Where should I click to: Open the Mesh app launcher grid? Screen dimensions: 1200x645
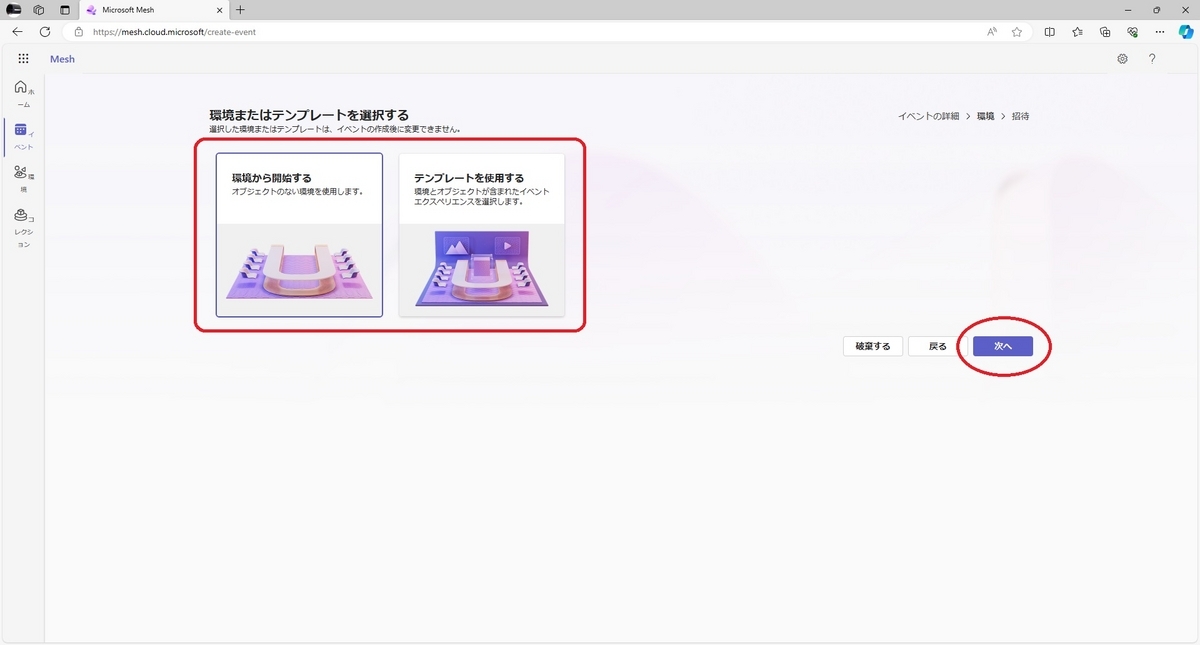[x=23, y=59]
